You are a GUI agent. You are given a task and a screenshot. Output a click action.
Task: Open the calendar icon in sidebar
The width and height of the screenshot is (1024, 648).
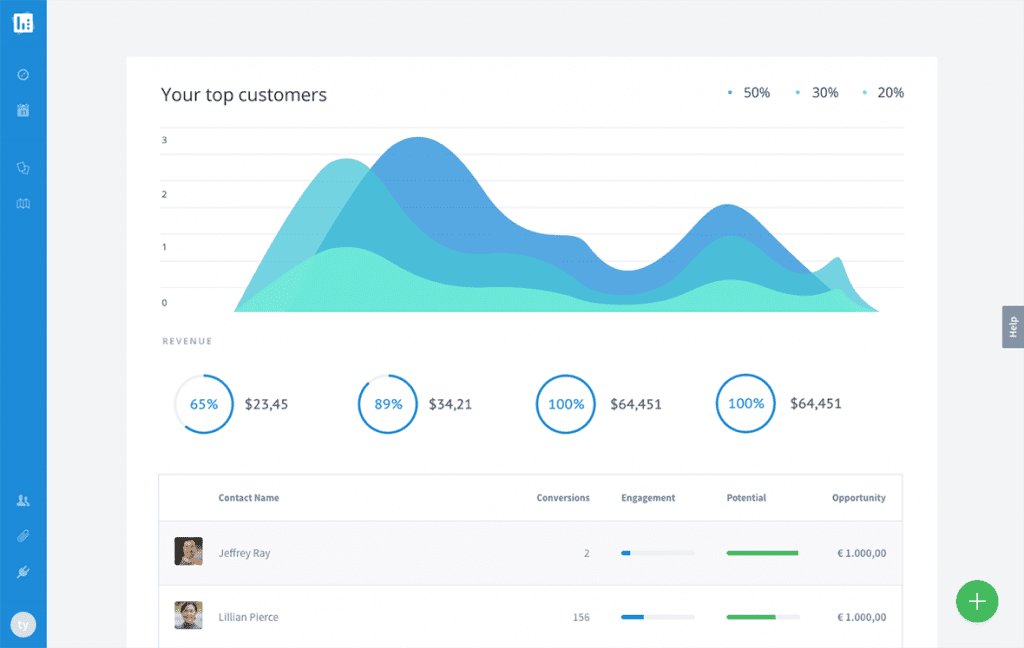pyautogui.click(x=23, y=110)
